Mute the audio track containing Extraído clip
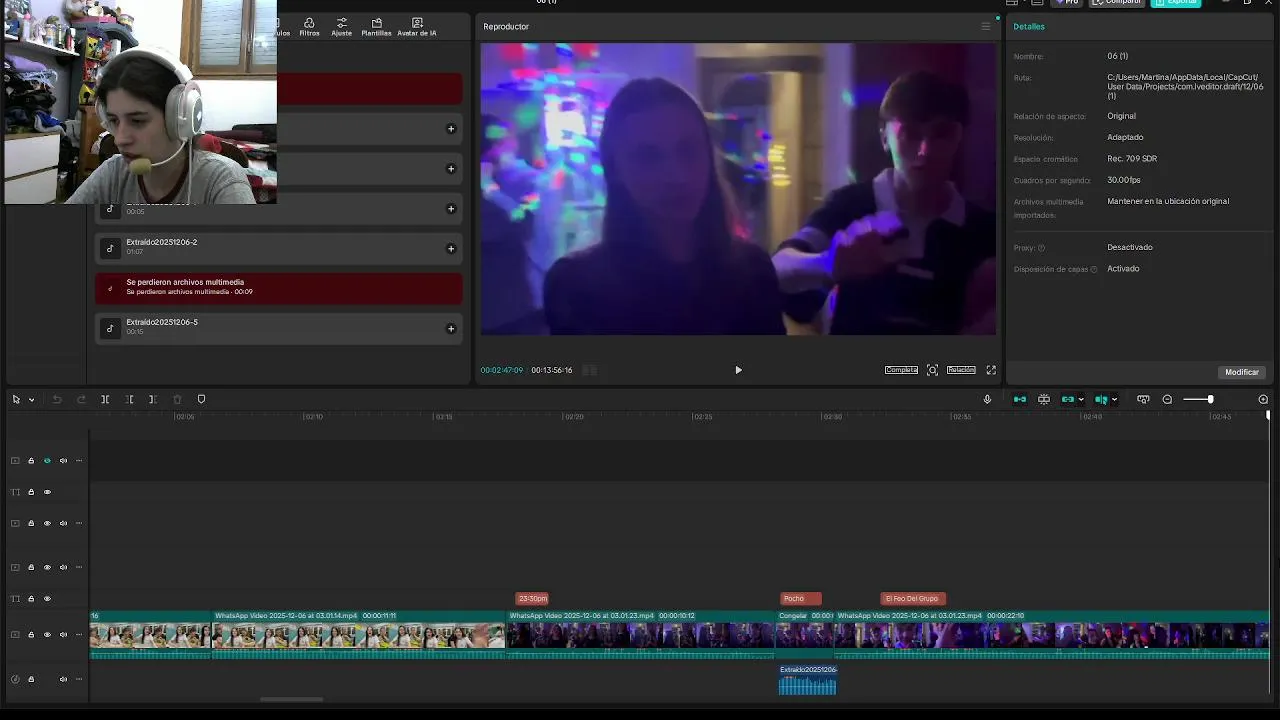 click(63, 679)
